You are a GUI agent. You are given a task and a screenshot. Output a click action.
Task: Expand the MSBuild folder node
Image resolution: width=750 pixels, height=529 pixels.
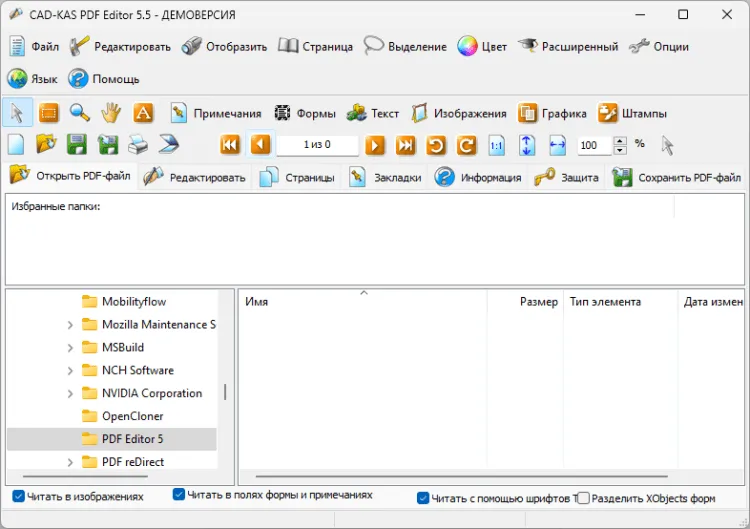coord(70,348)
